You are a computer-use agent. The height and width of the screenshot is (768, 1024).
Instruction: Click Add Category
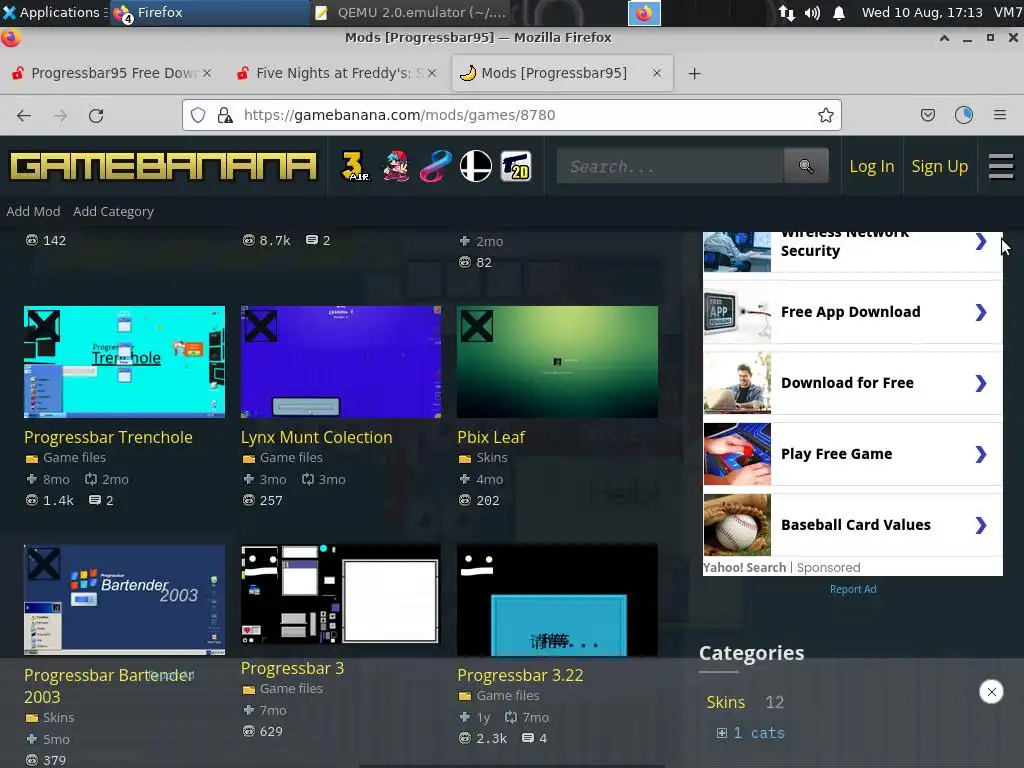tap(114, 212)
